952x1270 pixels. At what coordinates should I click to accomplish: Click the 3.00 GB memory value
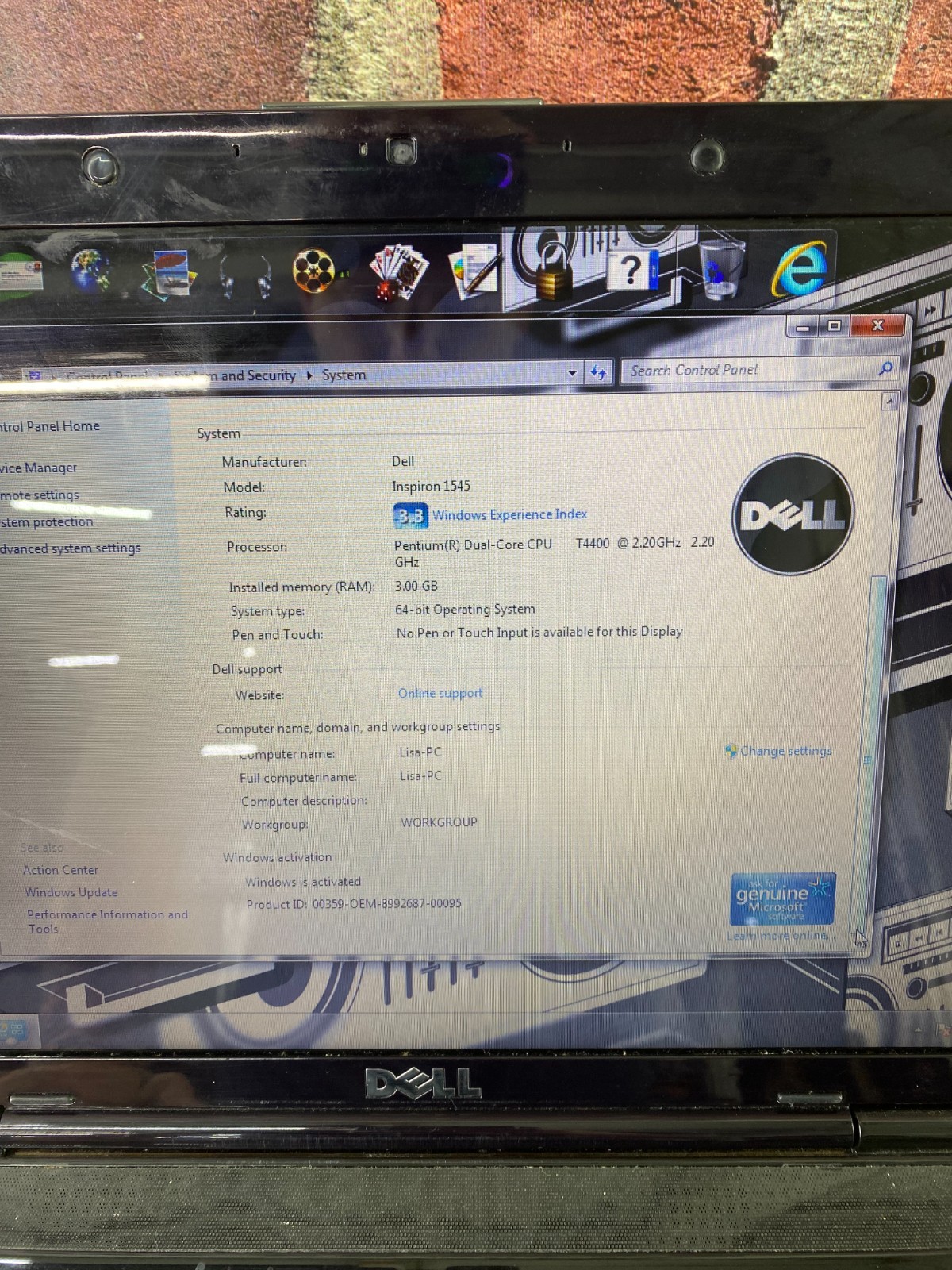coord(416,586)
